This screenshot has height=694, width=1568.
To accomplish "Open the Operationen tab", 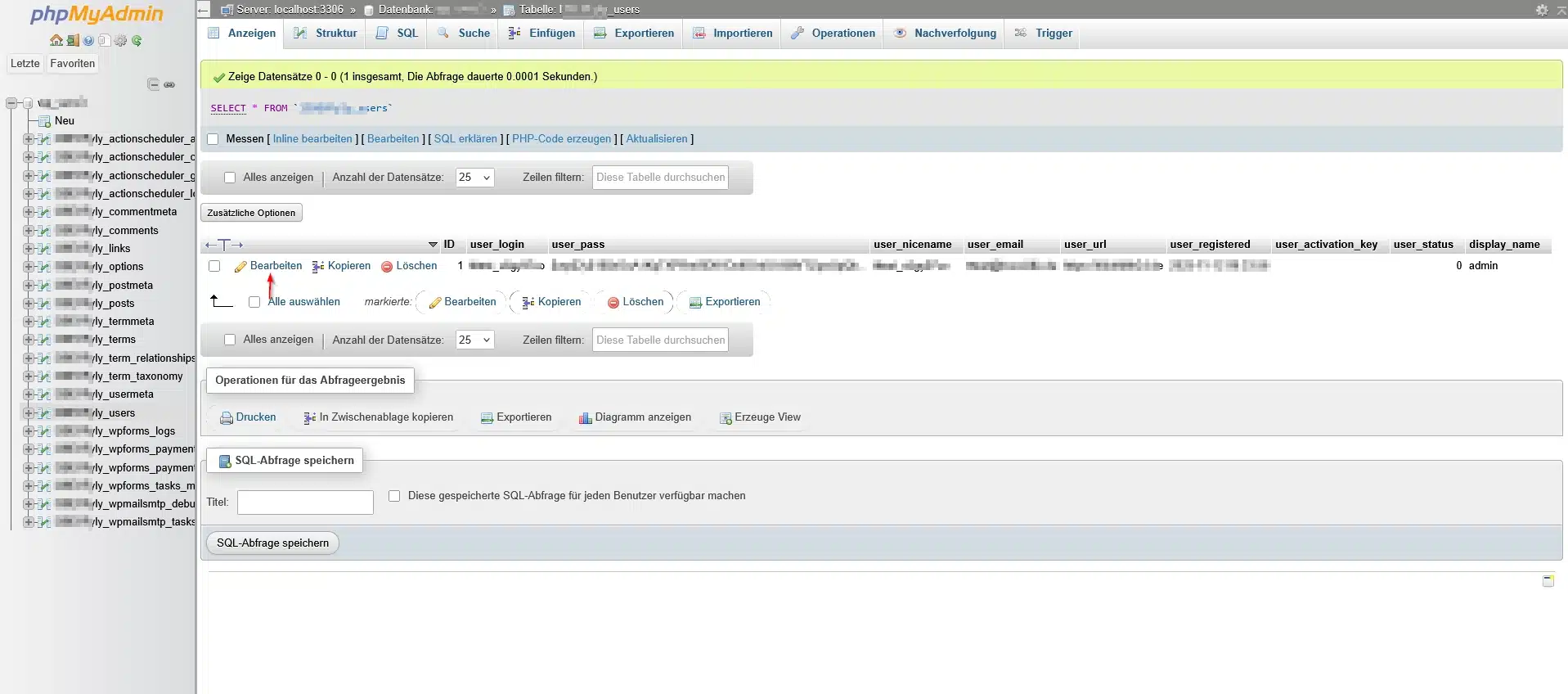I will tap(833, 34).
